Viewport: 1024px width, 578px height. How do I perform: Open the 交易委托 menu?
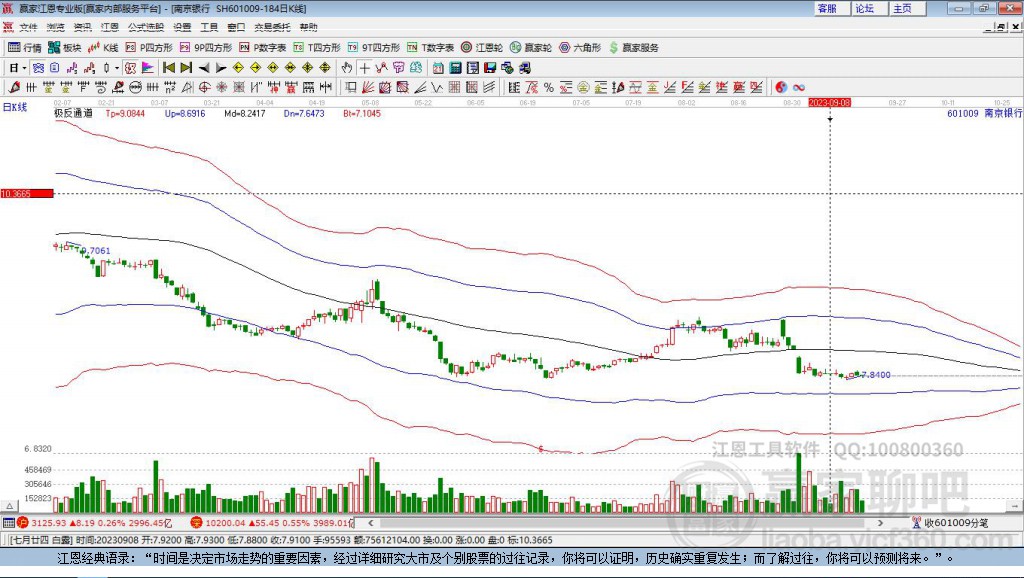coord(272,27)
